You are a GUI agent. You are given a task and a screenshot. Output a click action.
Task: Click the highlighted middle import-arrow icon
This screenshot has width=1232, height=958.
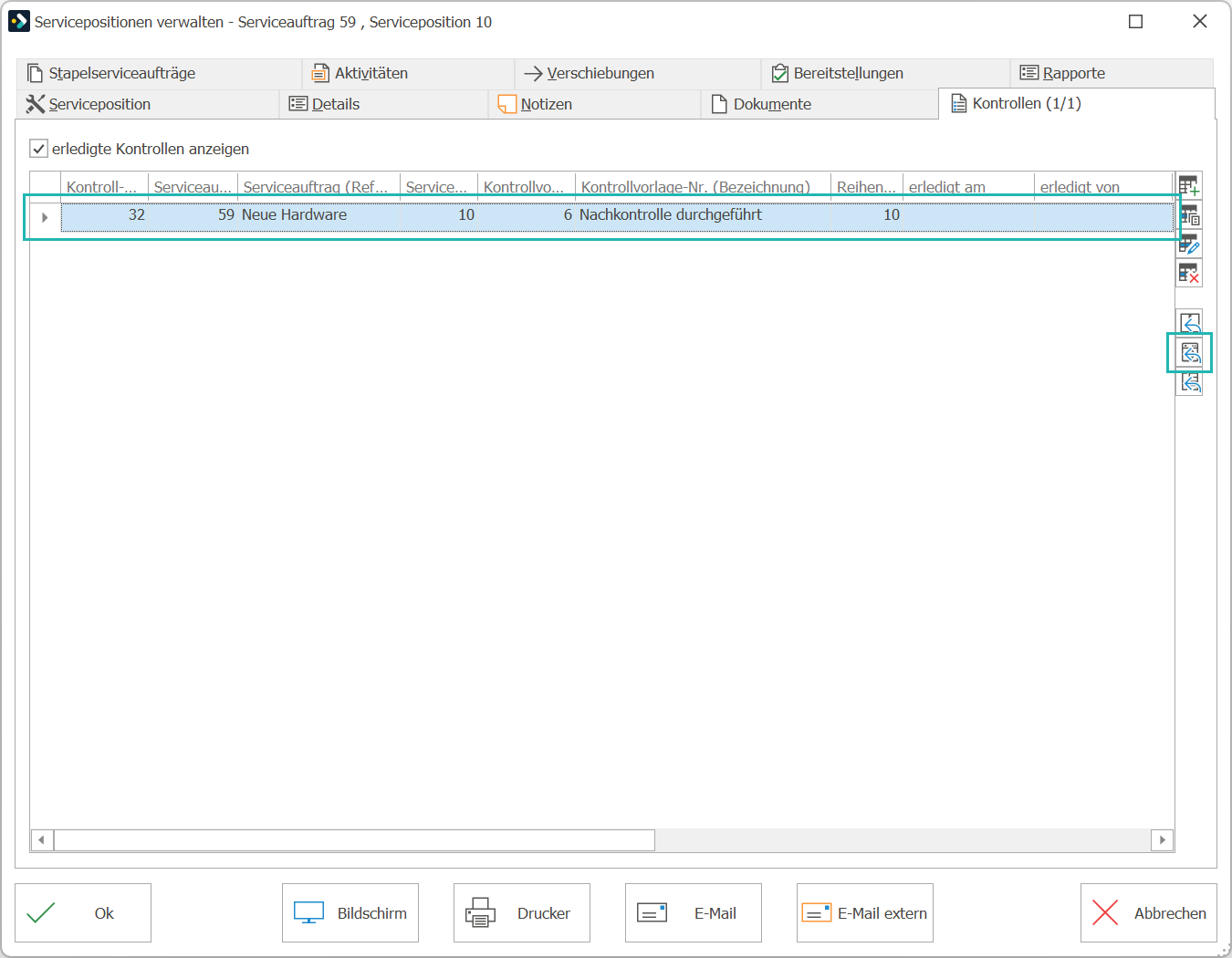click(1190, 352)
